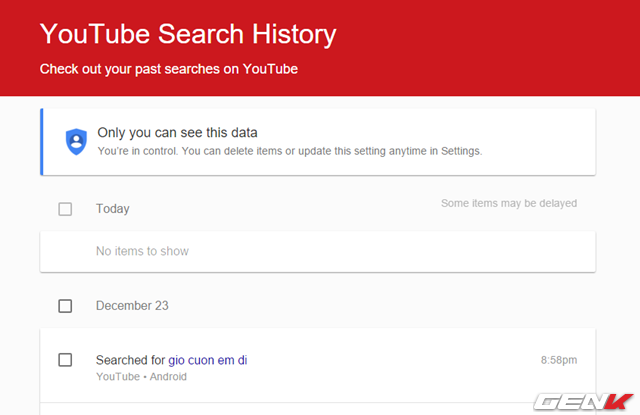Click the GENK watermark logo
This screenshot has width=640, height=415.
point(582,398)
